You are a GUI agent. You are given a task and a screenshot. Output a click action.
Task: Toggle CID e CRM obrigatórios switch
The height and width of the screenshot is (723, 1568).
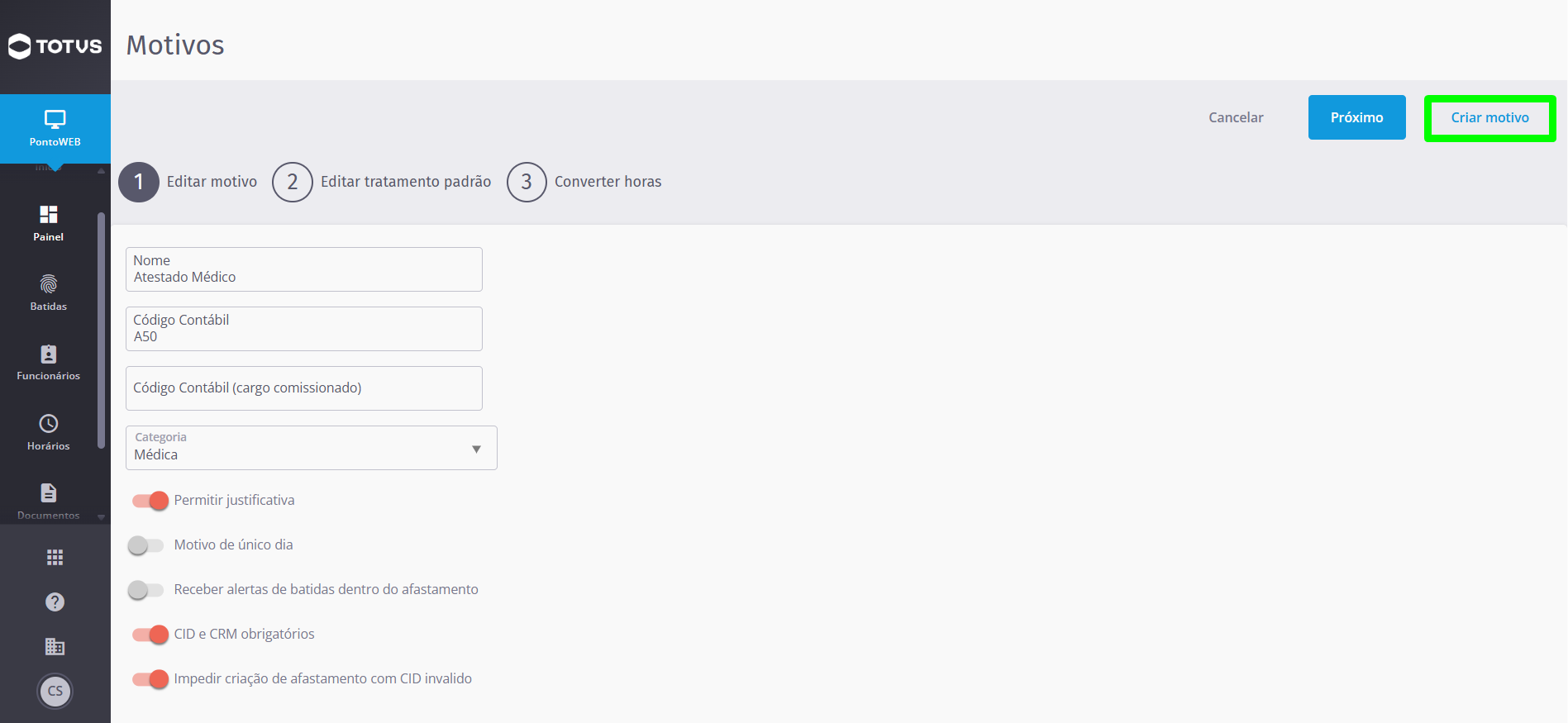click(150, 635)
